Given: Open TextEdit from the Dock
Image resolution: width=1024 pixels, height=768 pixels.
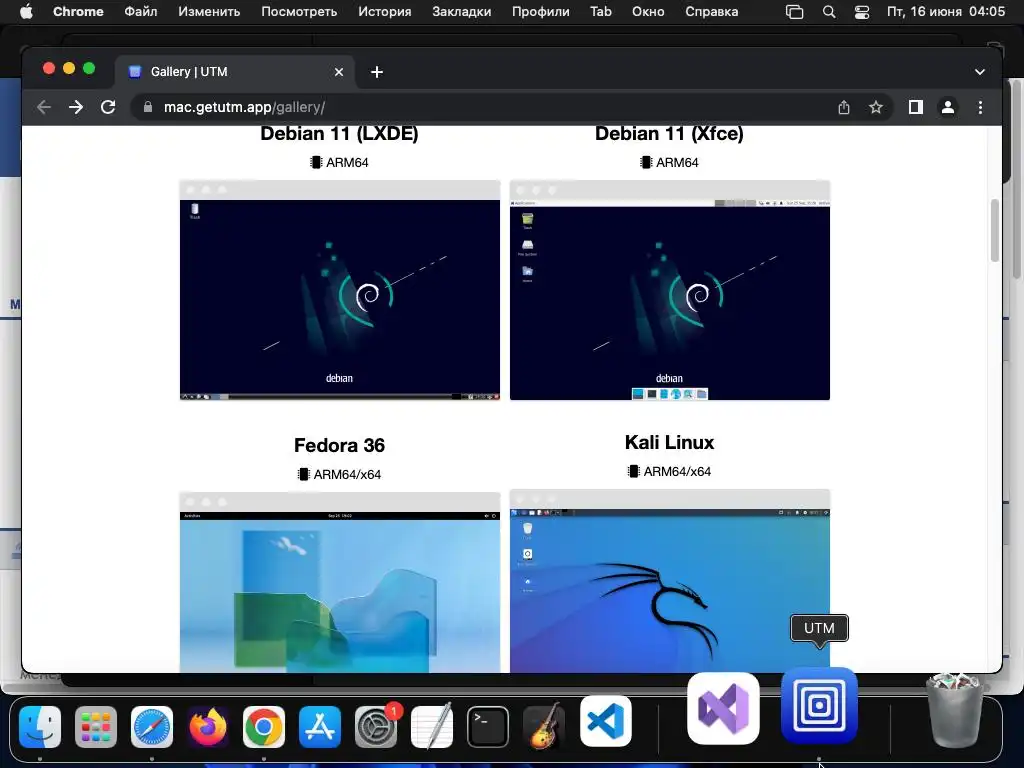Looking at the screenshot, I should (x=432, y=726).
